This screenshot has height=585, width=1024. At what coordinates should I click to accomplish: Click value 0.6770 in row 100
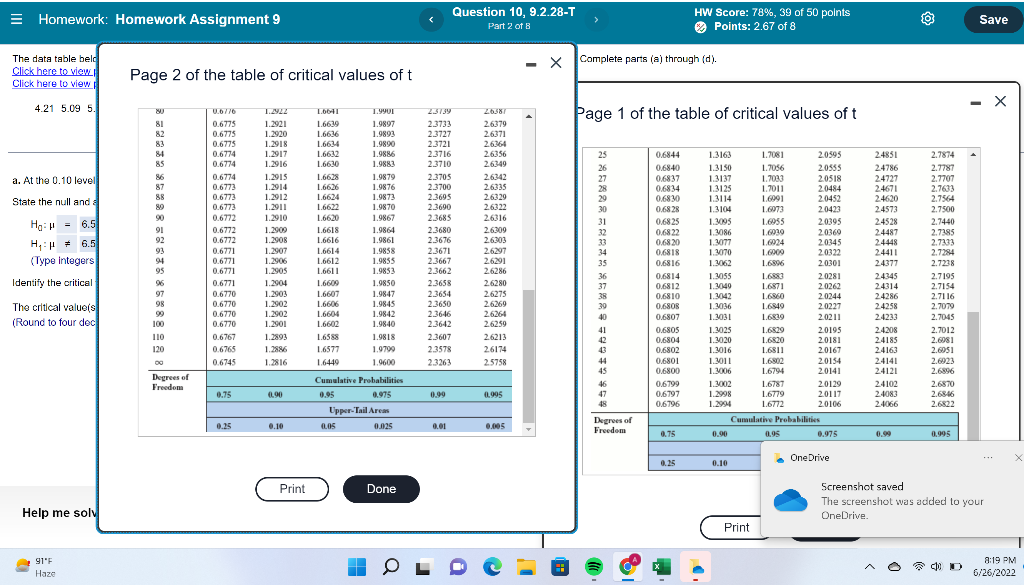pyautogui.click(x=224, y=324)
